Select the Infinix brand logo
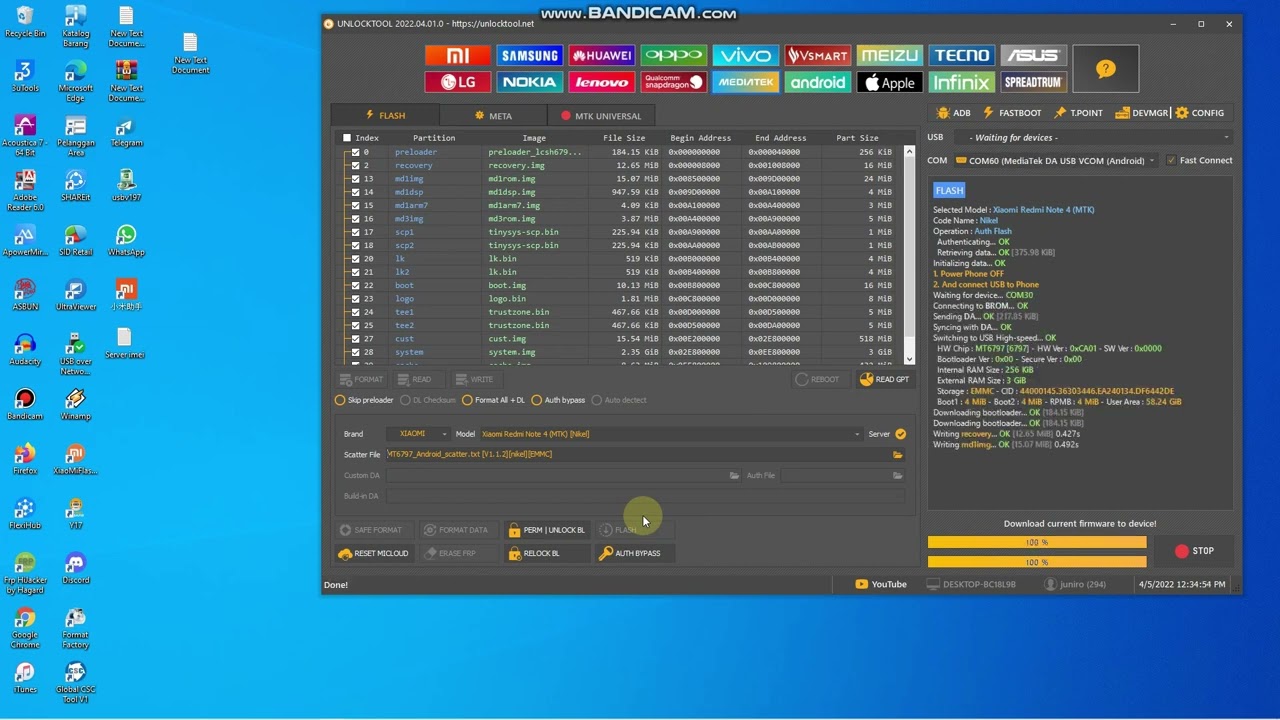This screenshot has width=1280, height=720. point(961,83)
